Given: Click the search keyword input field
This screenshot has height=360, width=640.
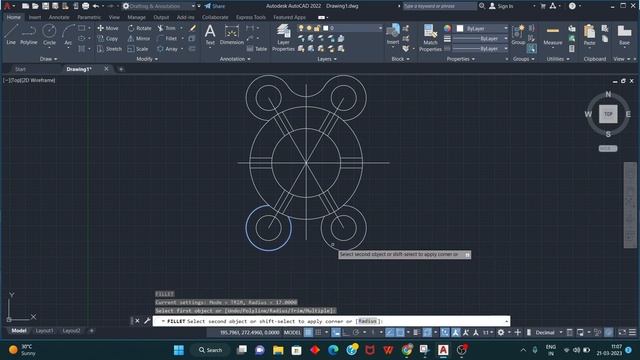Looking at the screenshot, I should [x=439, y=6].
